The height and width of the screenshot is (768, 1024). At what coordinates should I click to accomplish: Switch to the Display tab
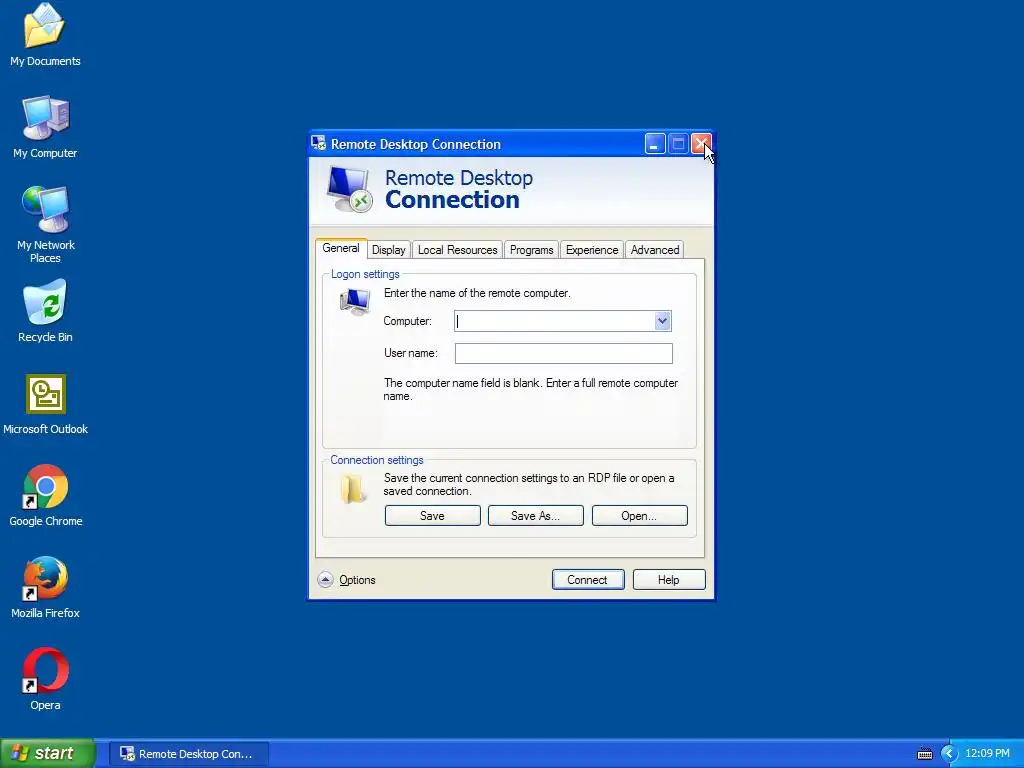click(x=389, y=249)
